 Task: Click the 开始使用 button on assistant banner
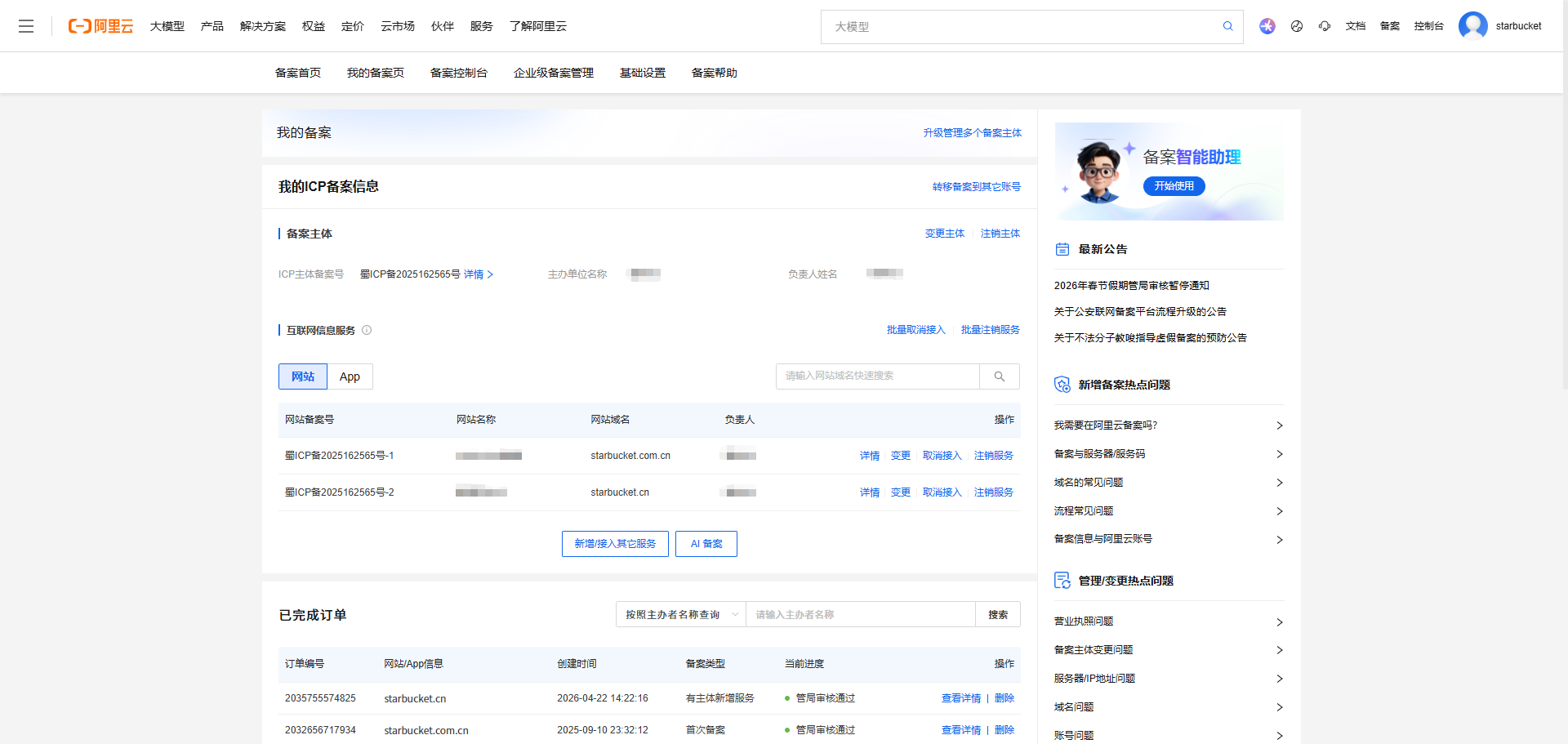click(1174, 186)
